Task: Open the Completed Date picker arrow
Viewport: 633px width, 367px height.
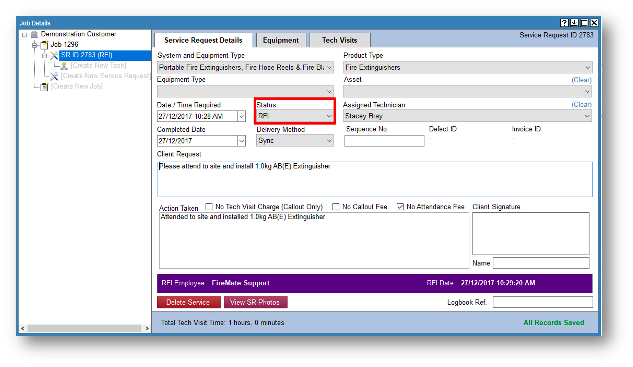Action: click(x=241, y=141)
